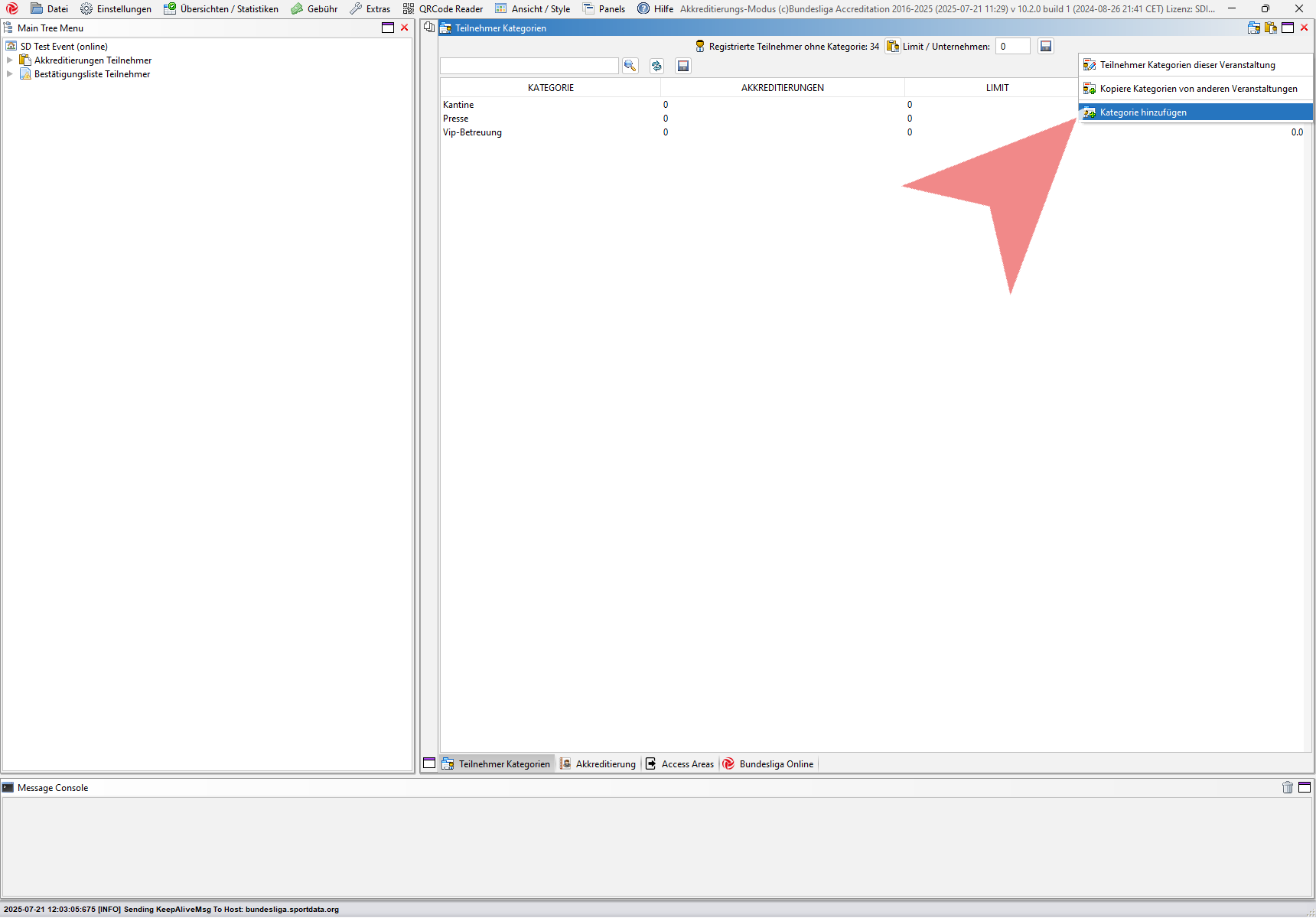Switch to Teilnehmer Kategorien bottom tab

[496, 764]
